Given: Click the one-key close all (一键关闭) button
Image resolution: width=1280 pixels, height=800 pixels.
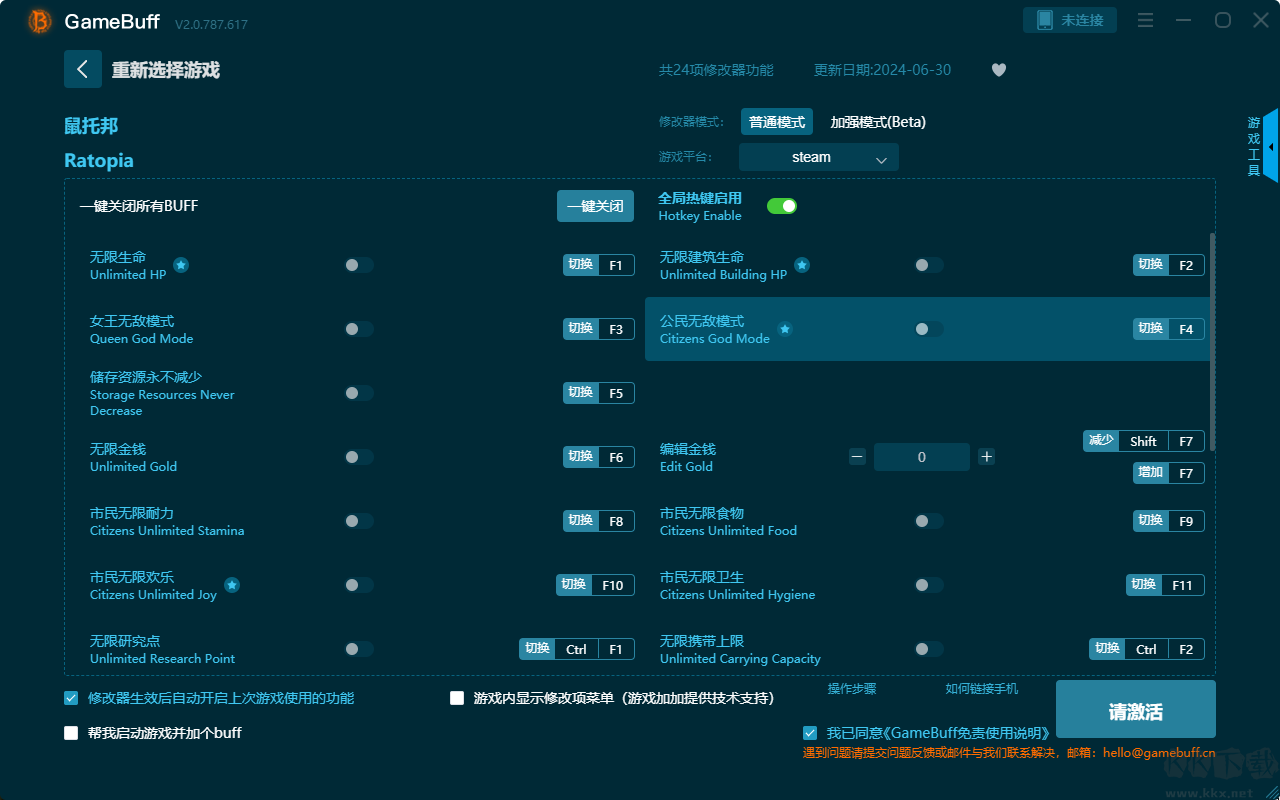Looking at the screenshot, I should click(x=596, y=206).
